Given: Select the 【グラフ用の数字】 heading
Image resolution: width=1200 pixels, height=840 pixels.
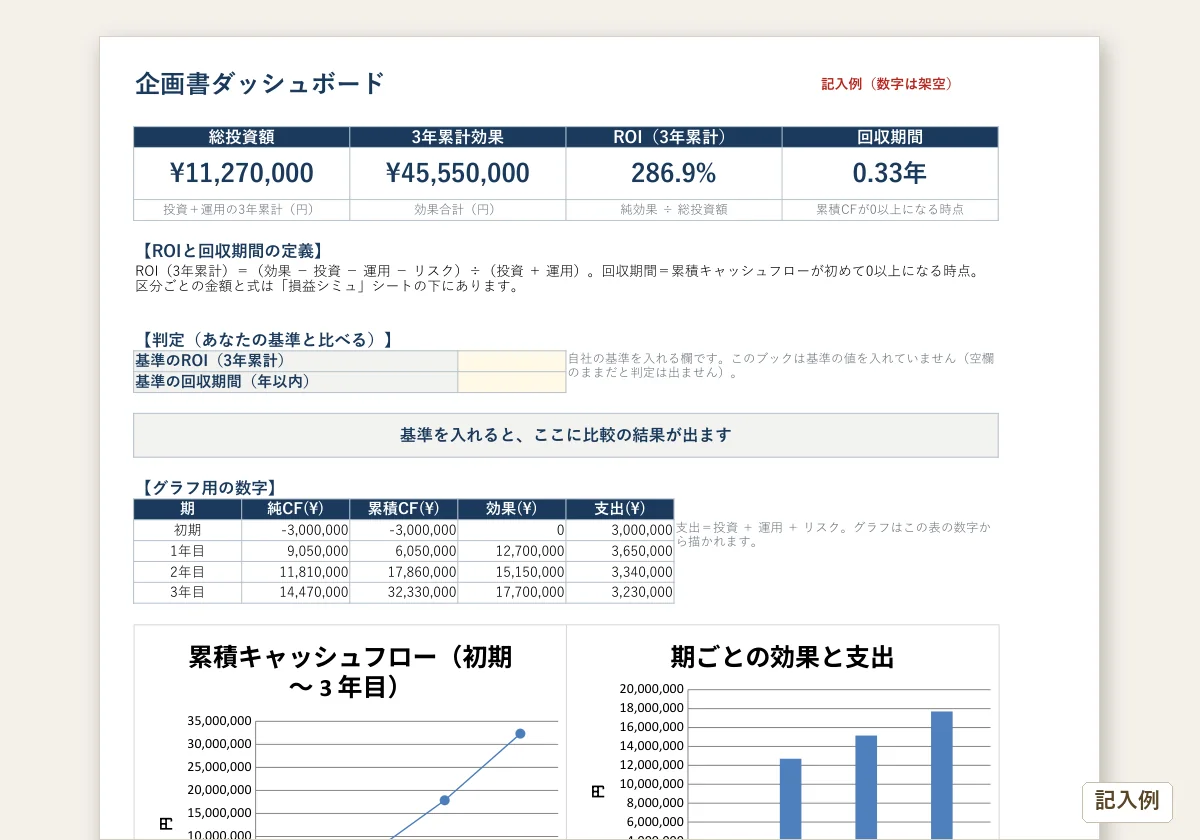Looking at the screenshot, I should click(208, 488).
